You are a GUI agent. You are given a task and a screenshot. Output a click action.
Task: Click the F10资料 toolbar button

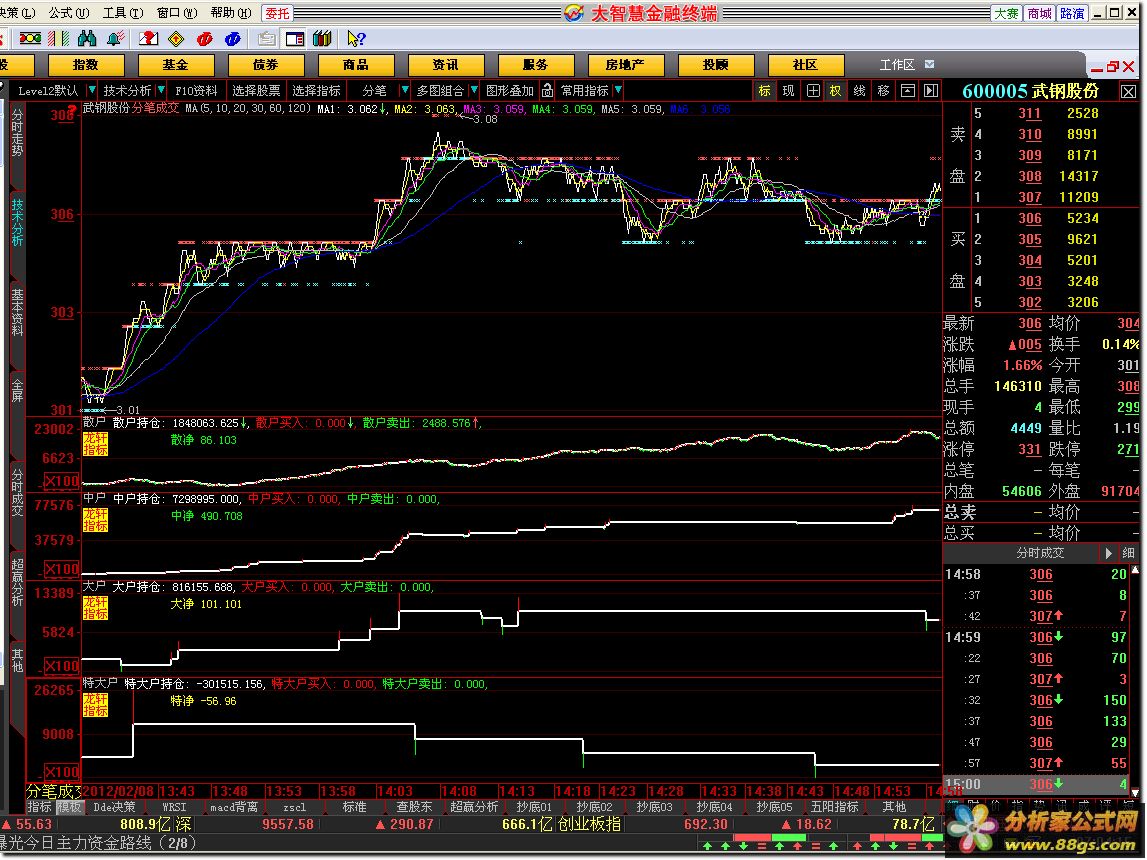click(x=196, y=91)
